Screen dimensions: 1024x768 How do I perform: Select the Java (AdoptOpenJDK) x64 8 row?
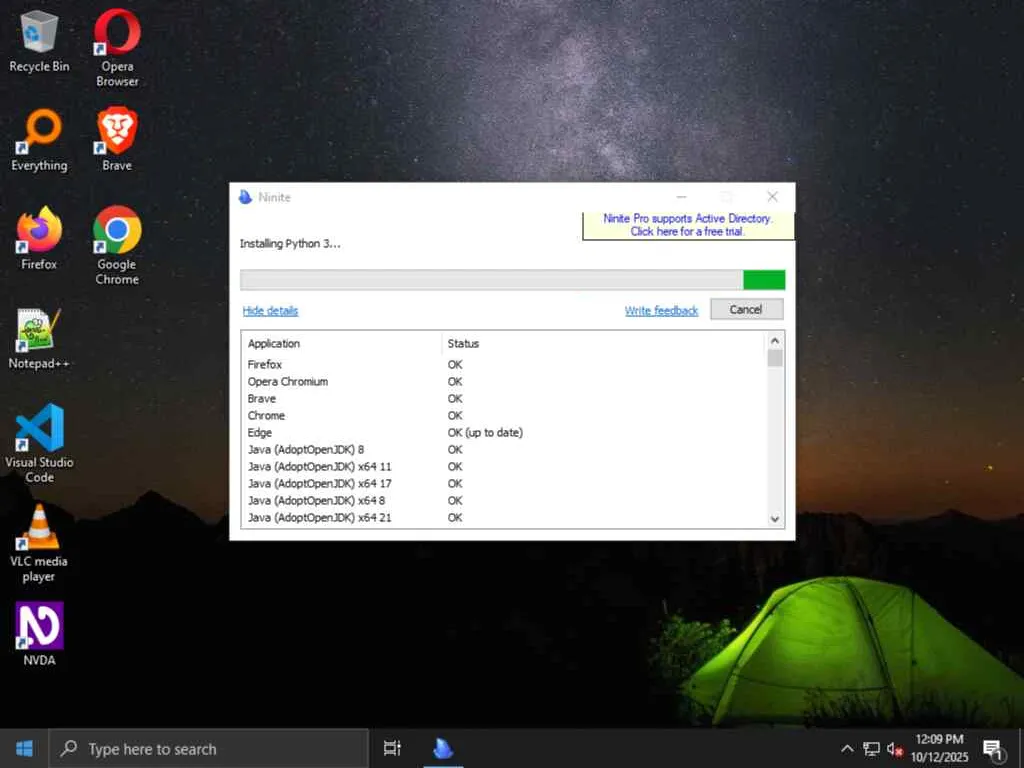pos(504,500)
